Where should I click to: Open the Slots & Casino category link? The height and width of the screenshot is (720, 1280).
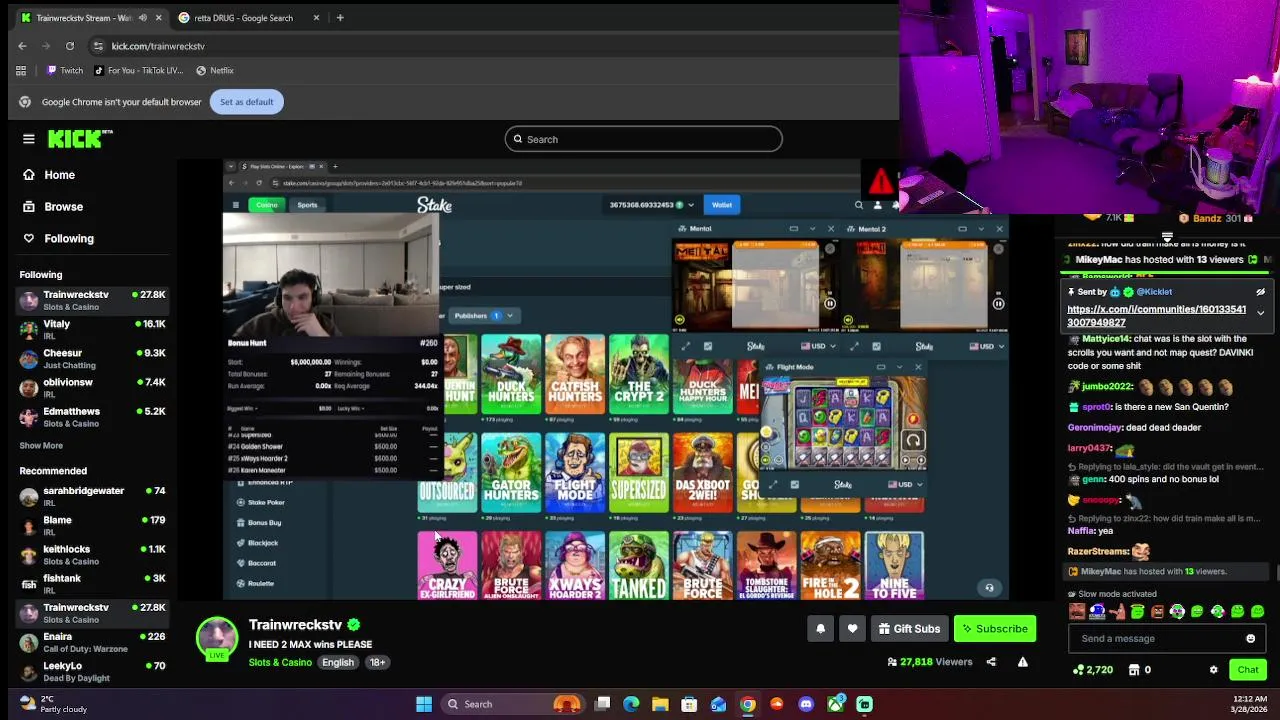coord(280,663)
